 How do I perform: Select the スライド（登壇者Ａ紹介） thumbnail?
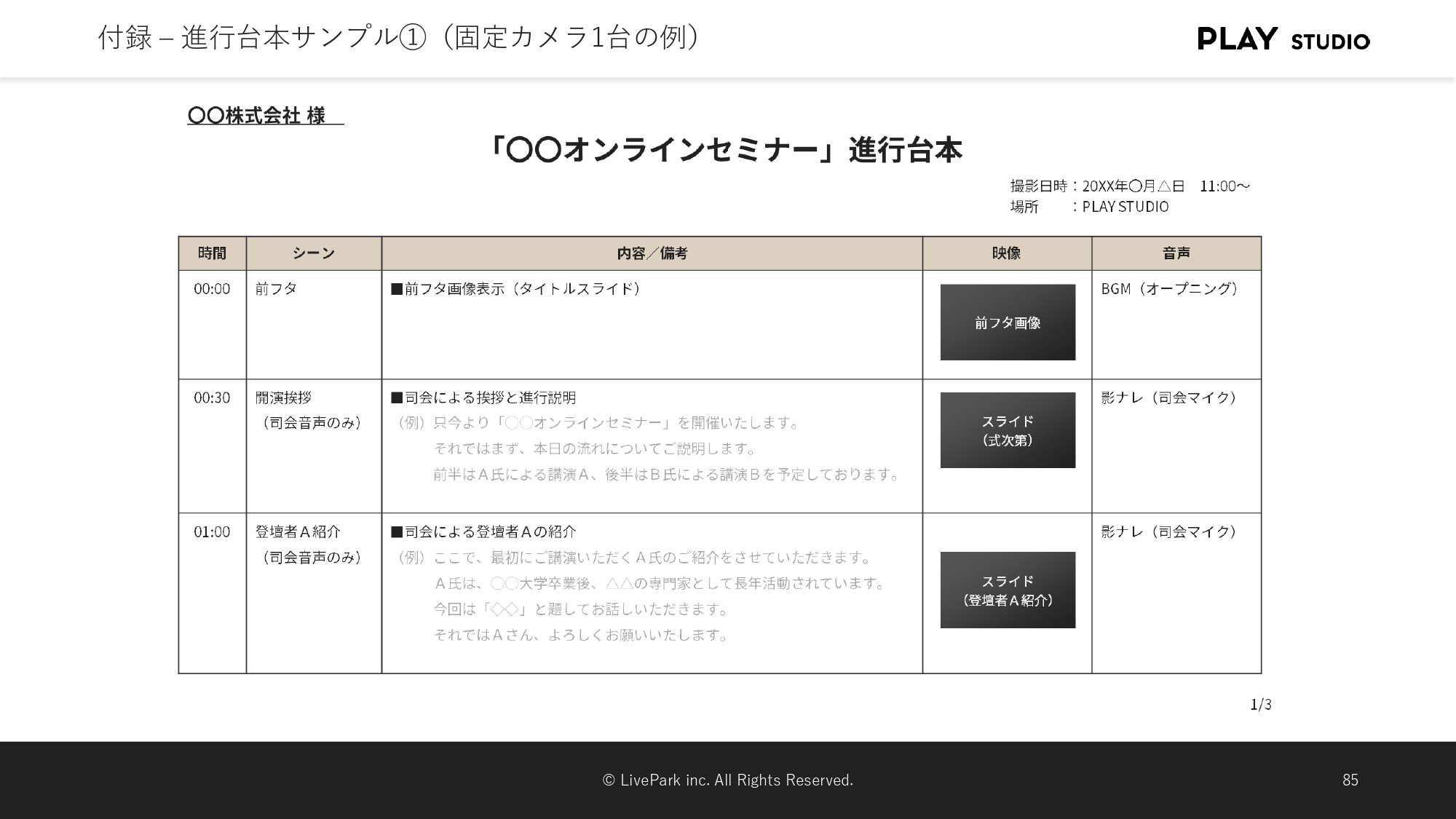pos(1008,590)
